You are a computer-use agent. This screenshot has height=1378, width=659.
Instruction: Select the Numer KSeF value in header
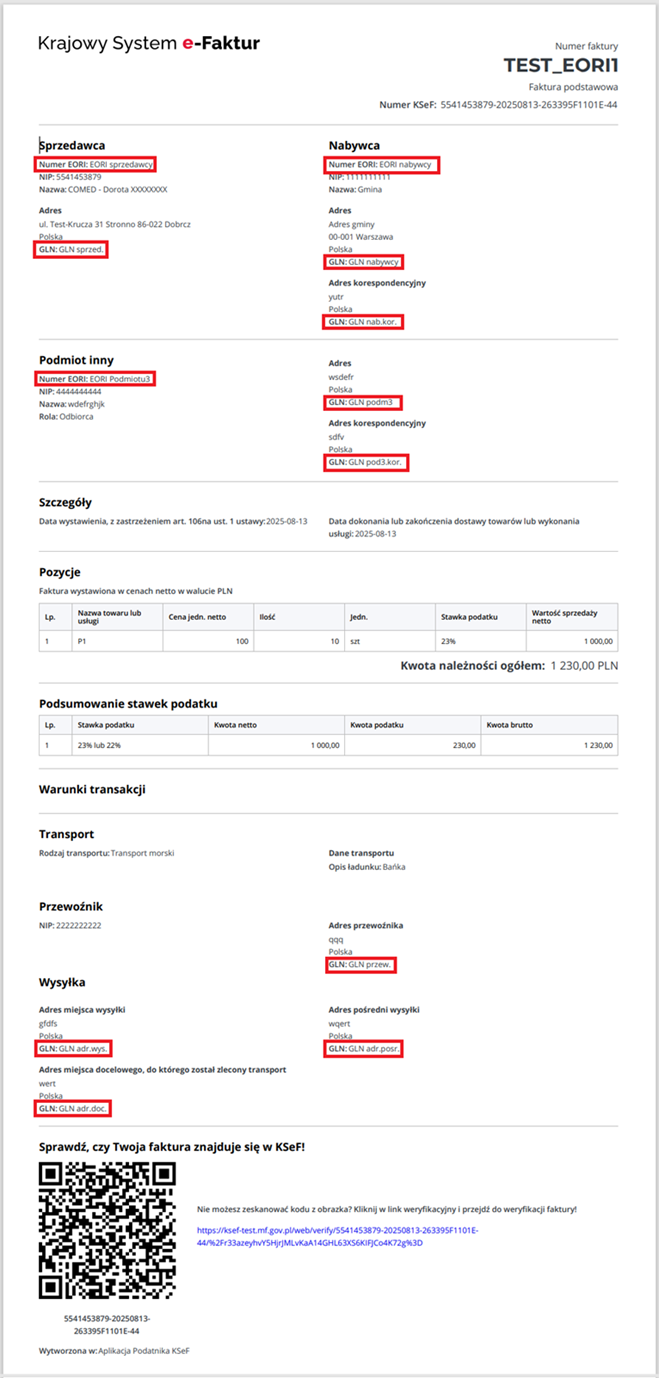(x=528, y=105)
